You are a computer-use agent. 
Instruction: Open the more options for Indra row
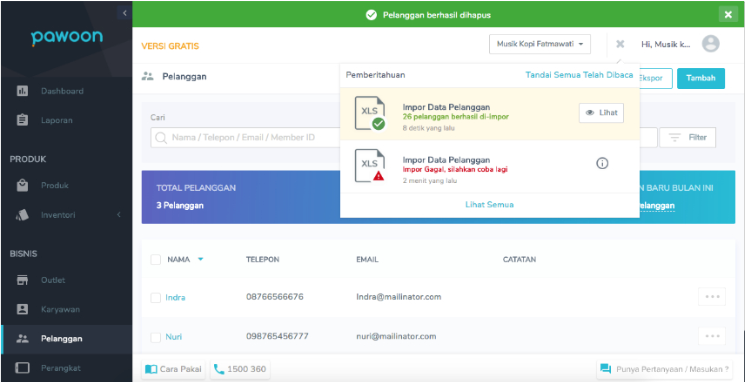click(x=712, y=296)
